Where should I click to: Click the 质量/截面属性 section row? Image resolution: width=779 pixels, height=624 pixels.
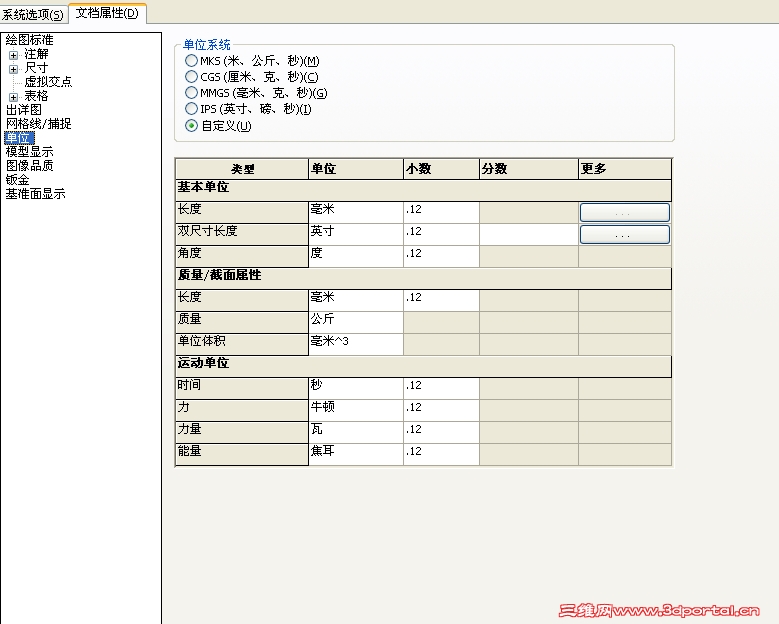pos(424,278)
